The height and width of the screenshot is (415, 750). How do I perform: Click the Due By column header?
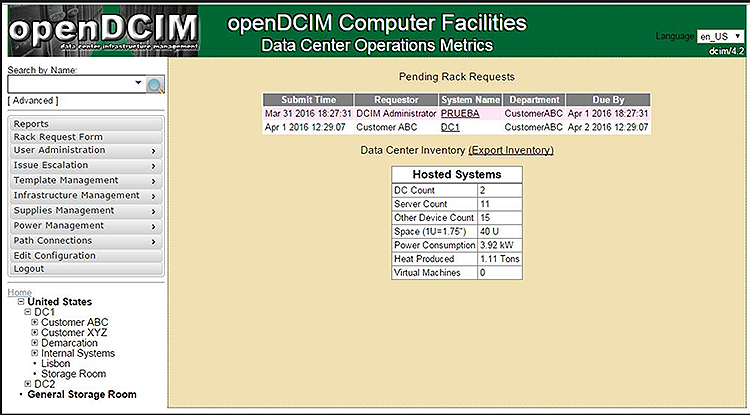coord(608,99)
